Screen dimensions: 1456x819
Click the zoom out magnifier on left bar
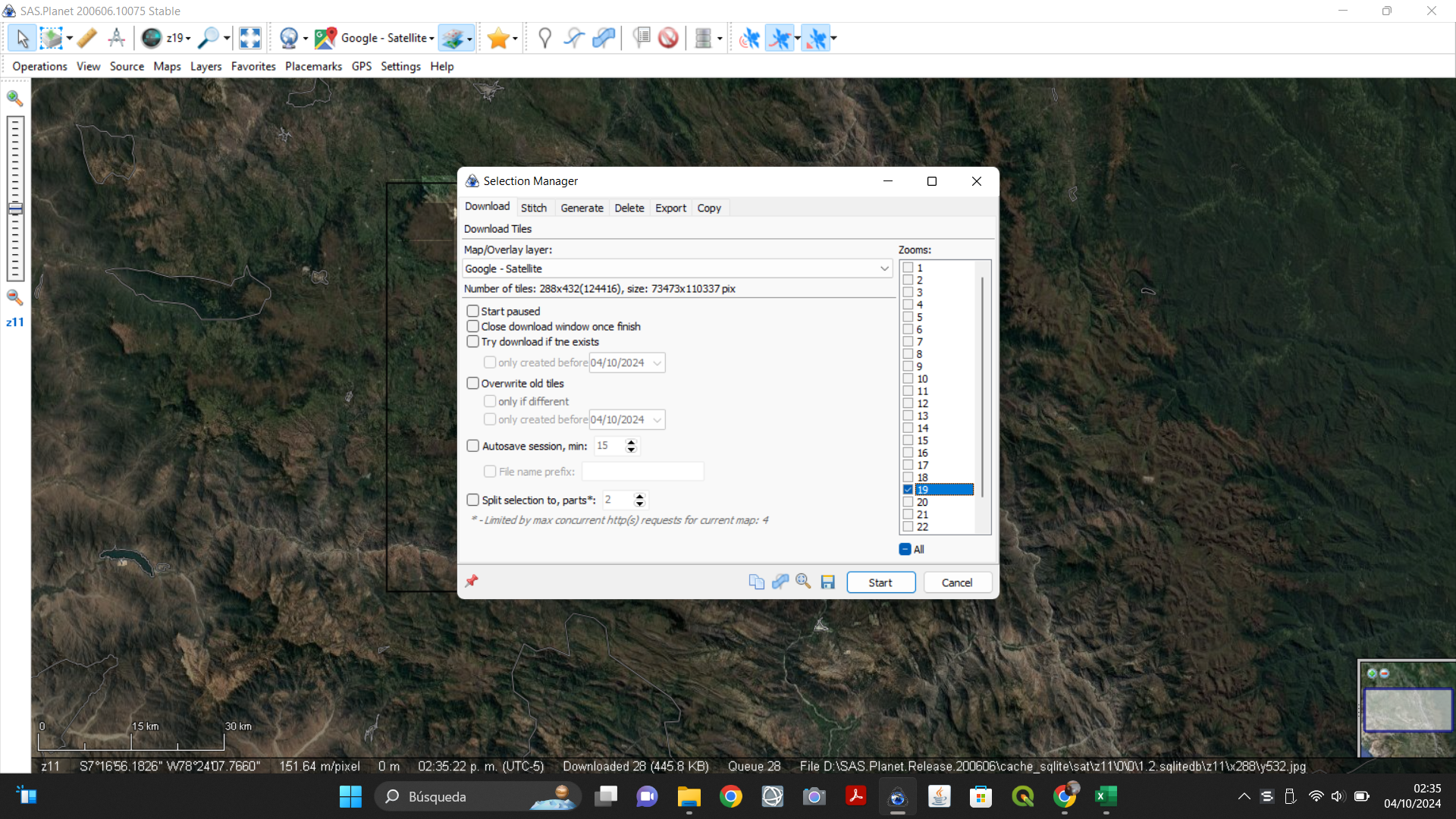click(14, 297)
